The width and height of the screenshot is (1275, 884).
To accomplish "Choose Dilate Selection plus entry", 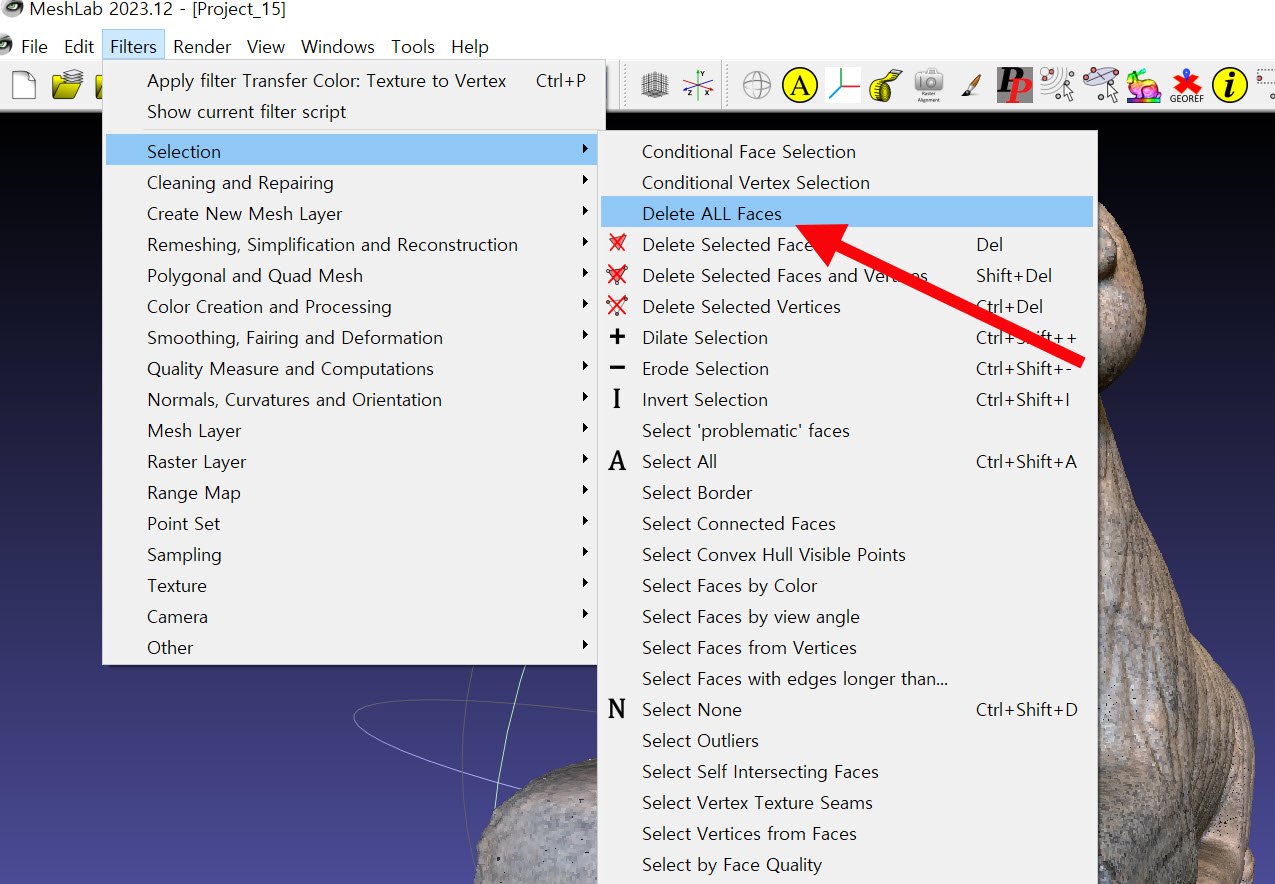I will pos(846,337).
